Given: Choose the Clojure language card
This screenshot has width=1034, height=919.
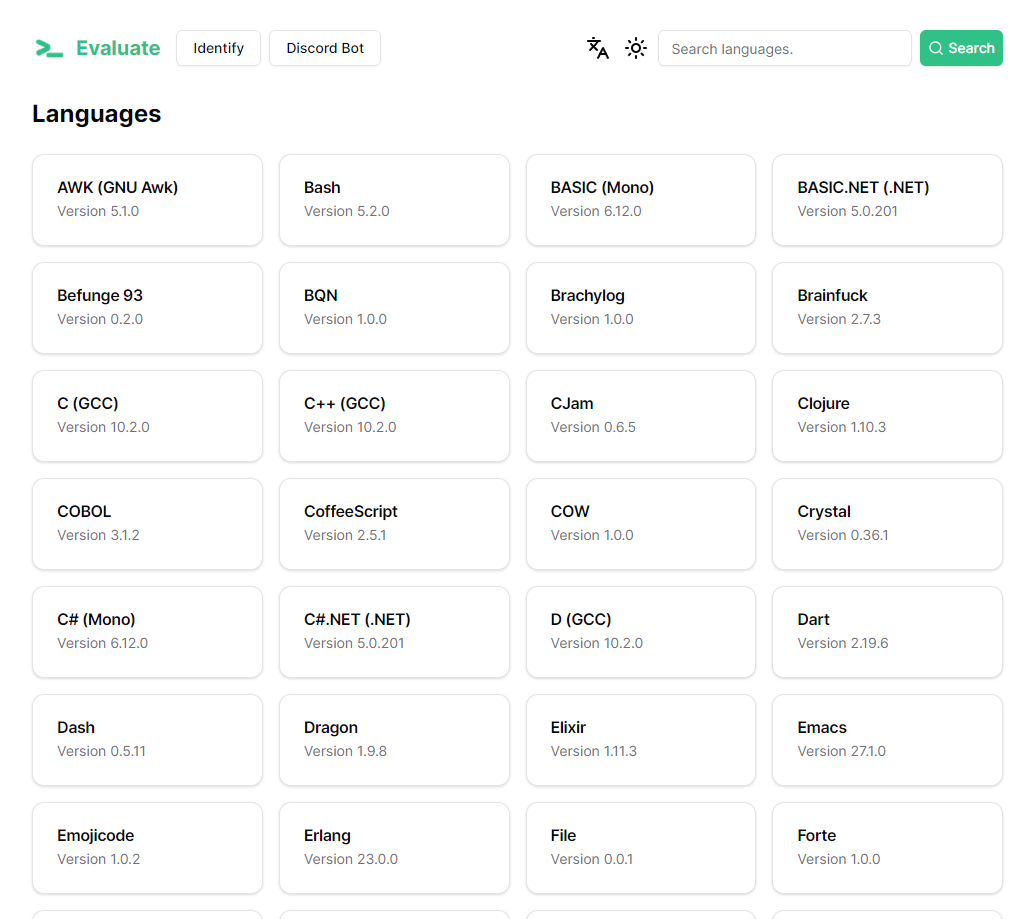Looking at the screenshot, I should (888, 416).
